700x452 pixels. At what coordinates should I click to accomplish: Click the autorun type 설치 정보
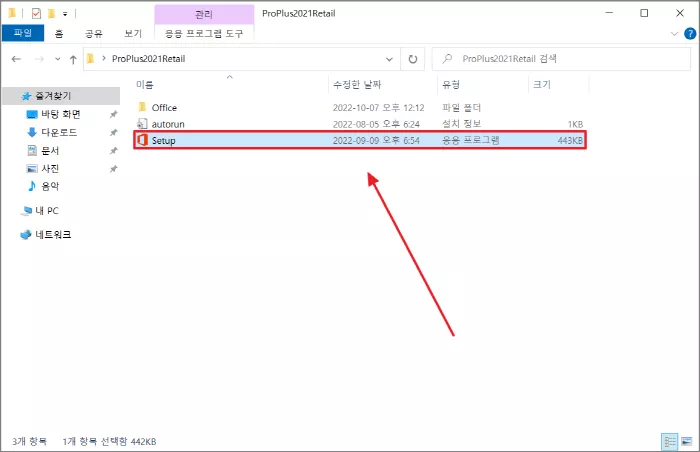click(461, 124)
